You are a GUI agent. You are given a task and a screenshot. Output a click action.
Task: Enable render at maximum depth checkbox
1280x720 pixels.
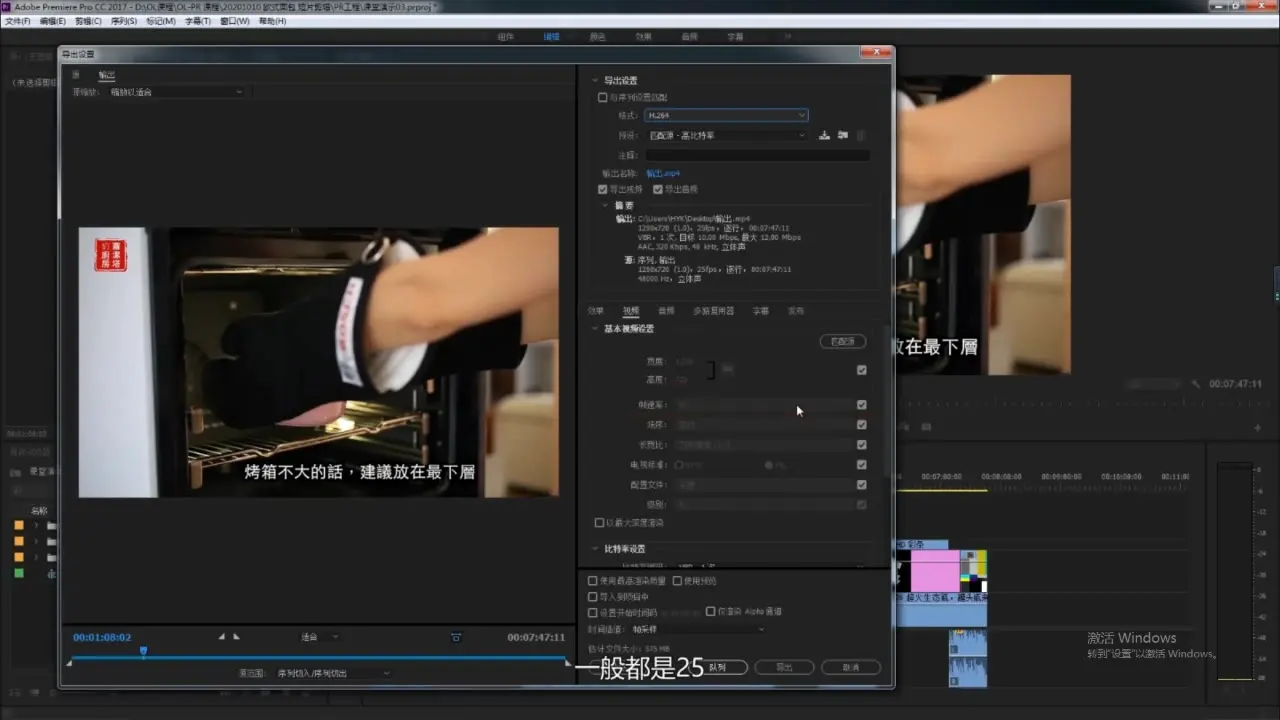[x=599, y=523]
